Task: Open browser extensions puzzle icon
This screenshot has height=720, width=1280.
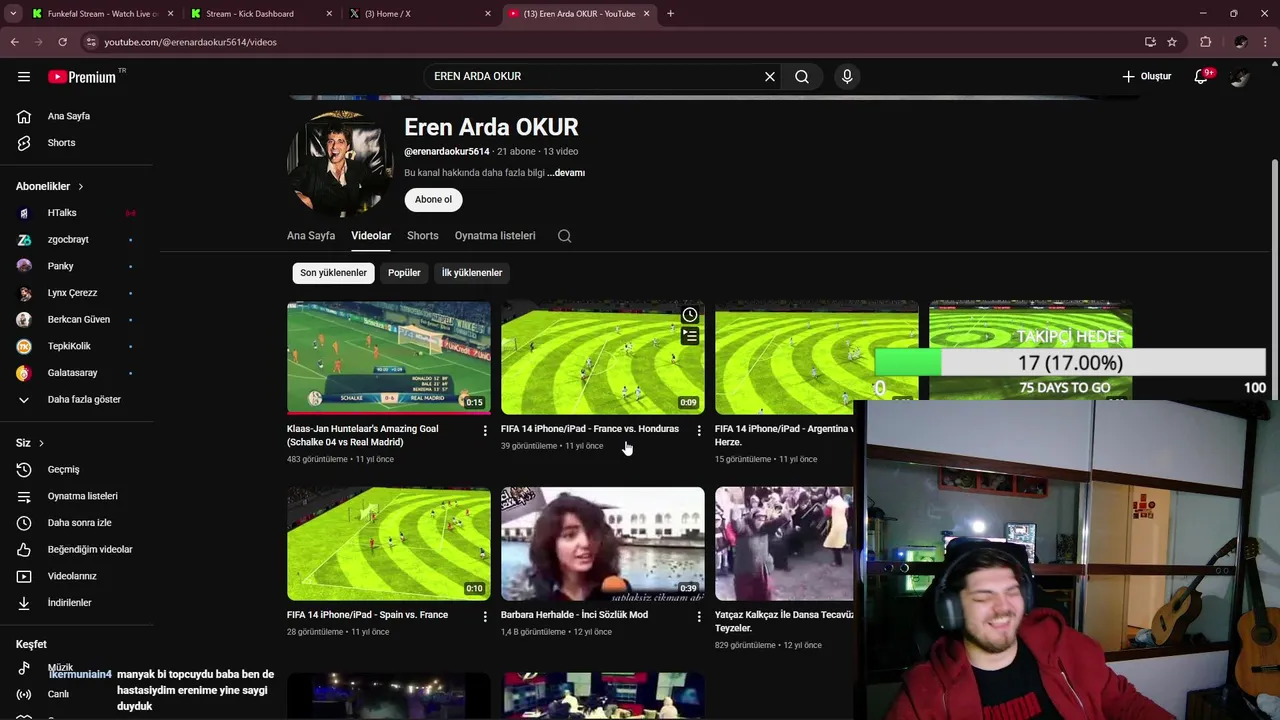Action: [1206, 42]
